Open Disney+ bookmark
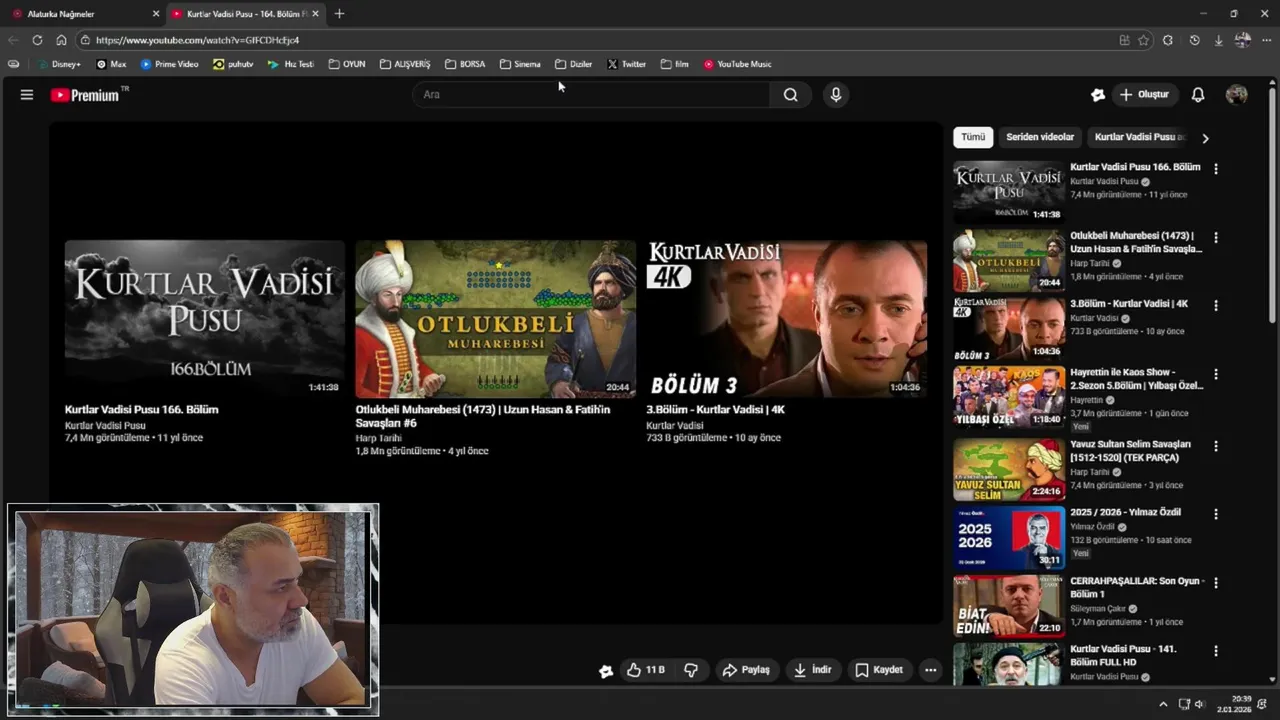 click(58, 64)
